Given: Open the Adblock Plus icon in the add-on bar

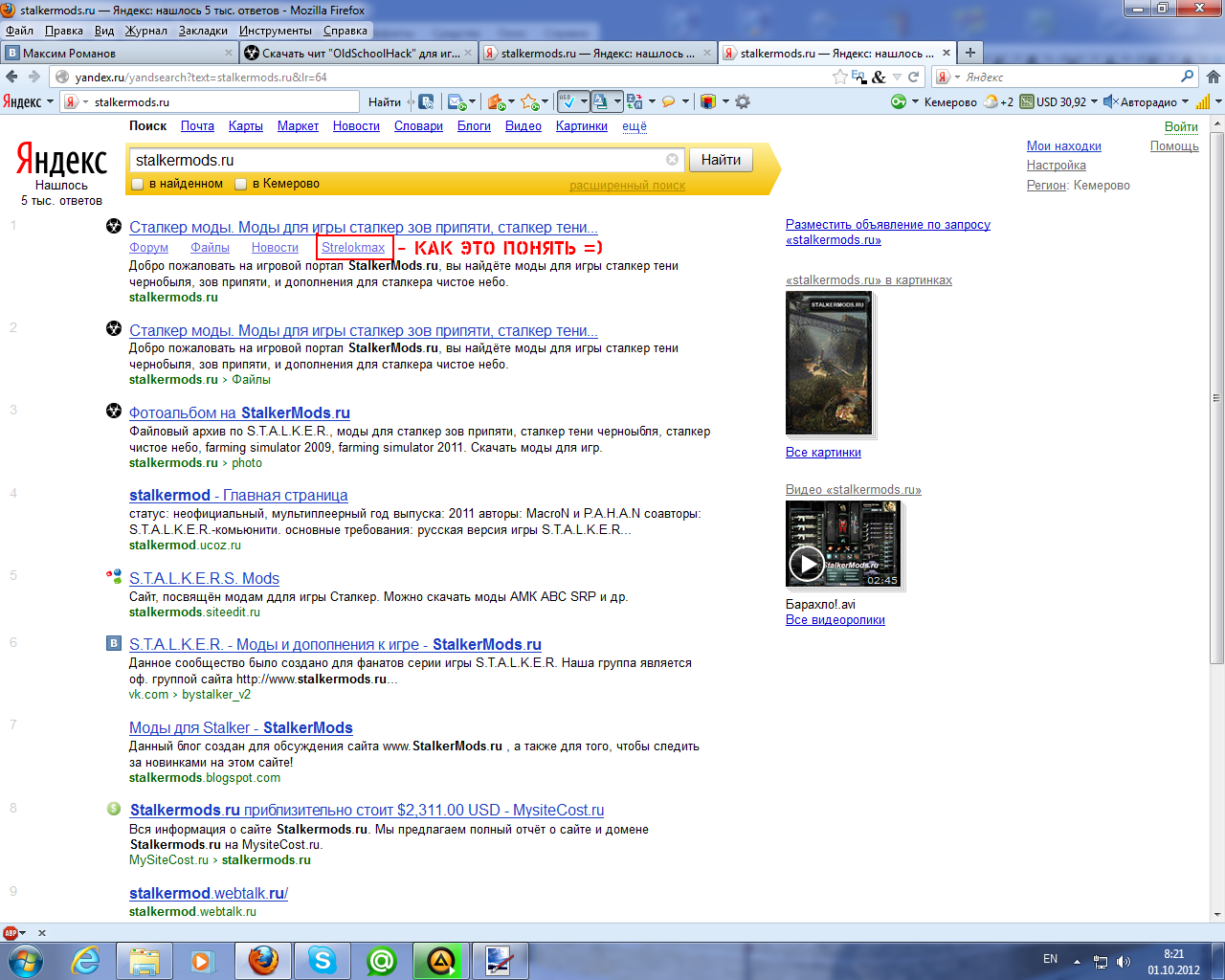Looking at the screenshot, I should [x=11, y=932].
